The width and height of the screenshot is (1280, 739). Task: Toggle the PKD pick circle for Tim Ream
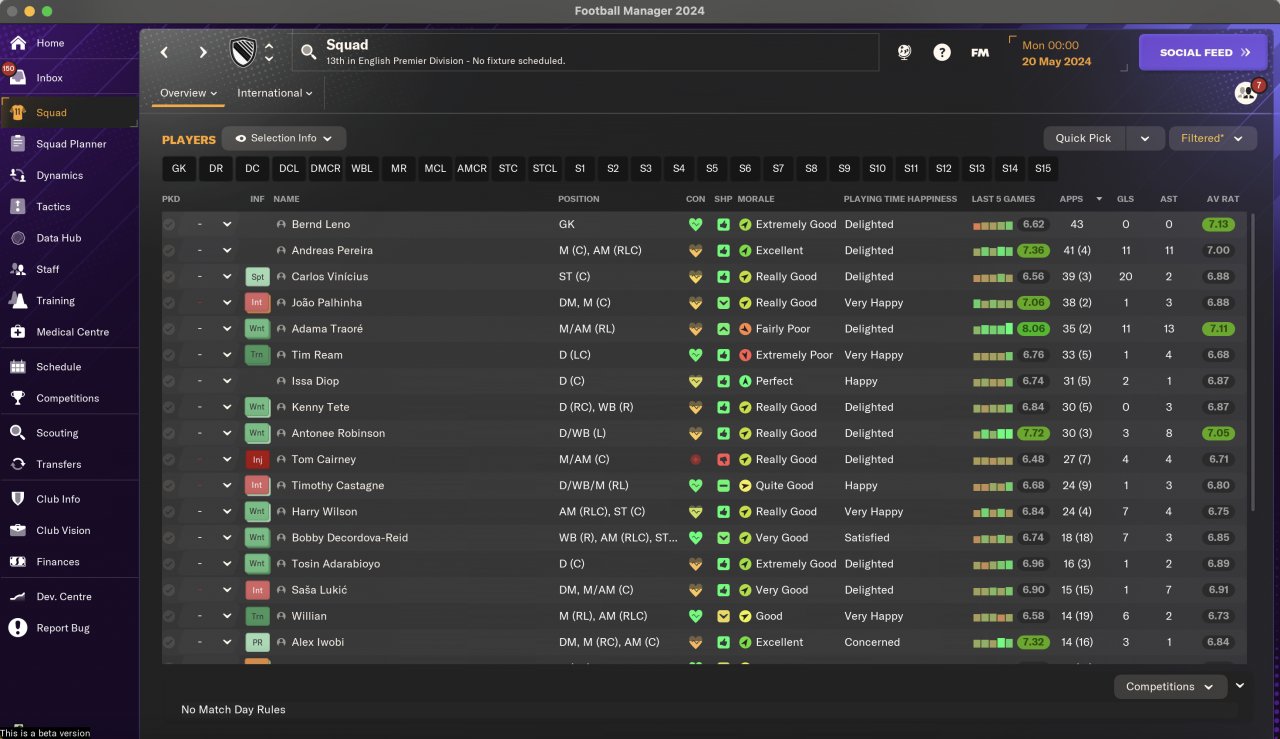(169, 354)
